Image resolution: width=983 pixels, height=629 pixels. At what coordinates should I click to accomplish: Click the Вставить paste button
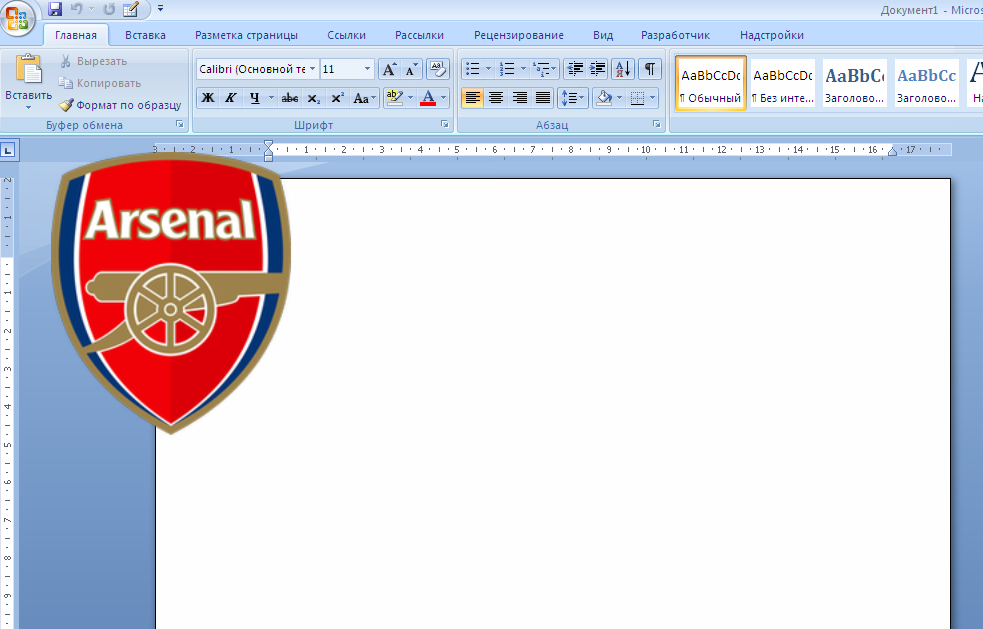click(x=29, y=75)
